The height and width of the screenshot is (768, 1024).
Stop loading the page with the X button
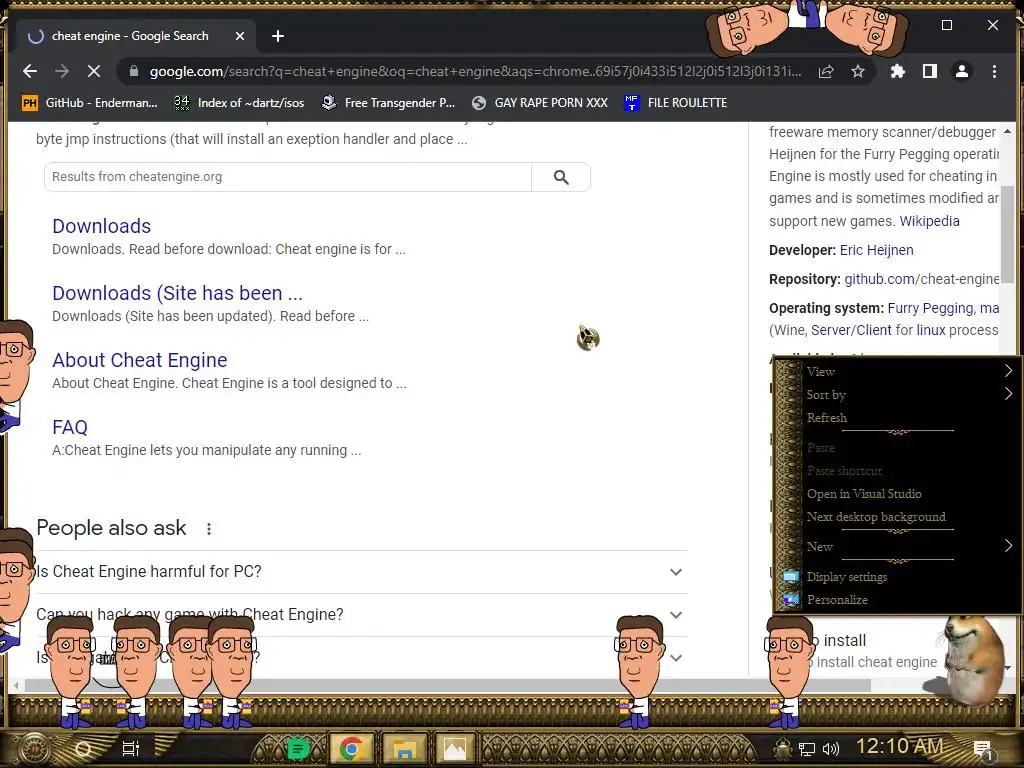(x=93, y=71)
